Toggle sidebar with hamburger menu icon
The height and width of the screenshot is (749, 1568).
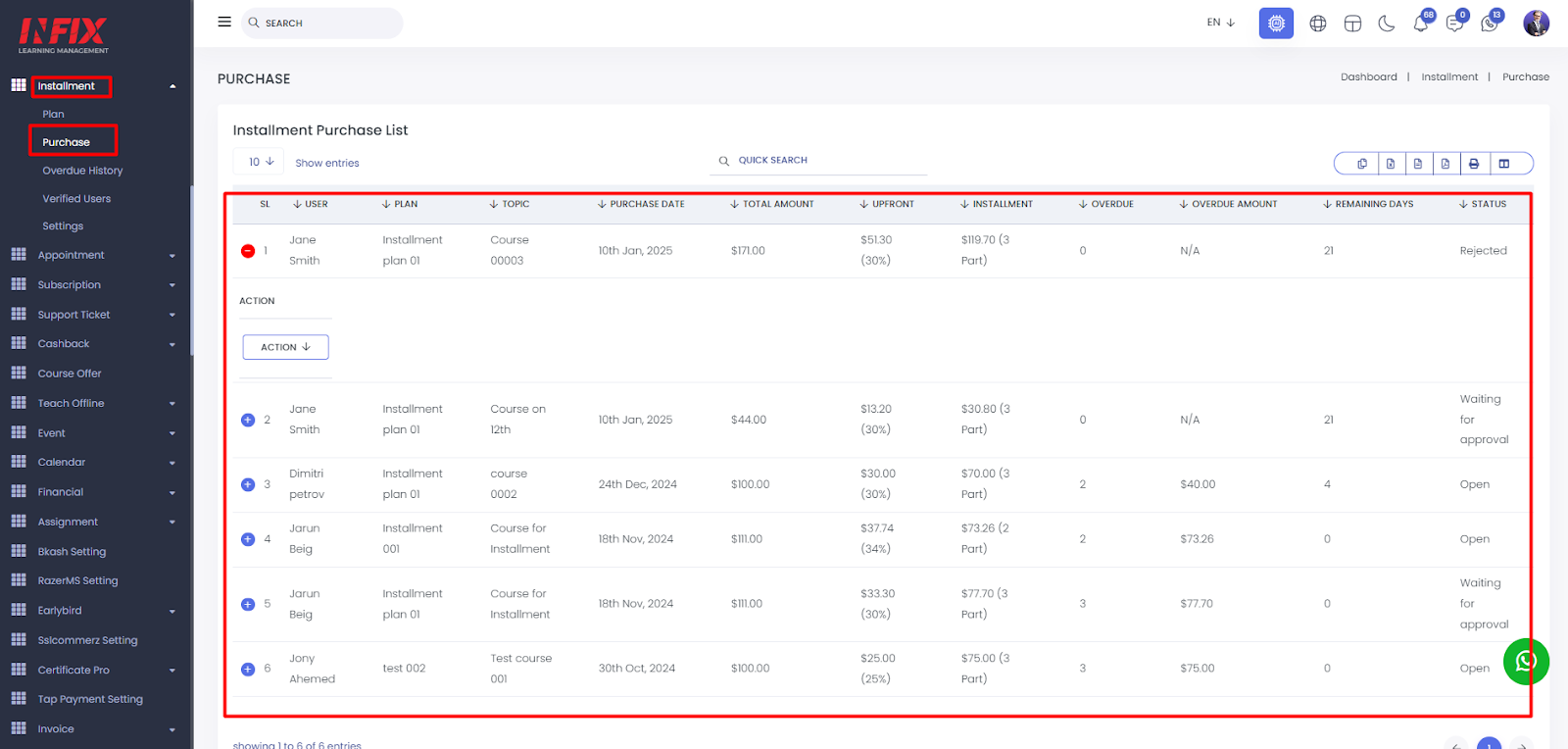tap(224, 22)
